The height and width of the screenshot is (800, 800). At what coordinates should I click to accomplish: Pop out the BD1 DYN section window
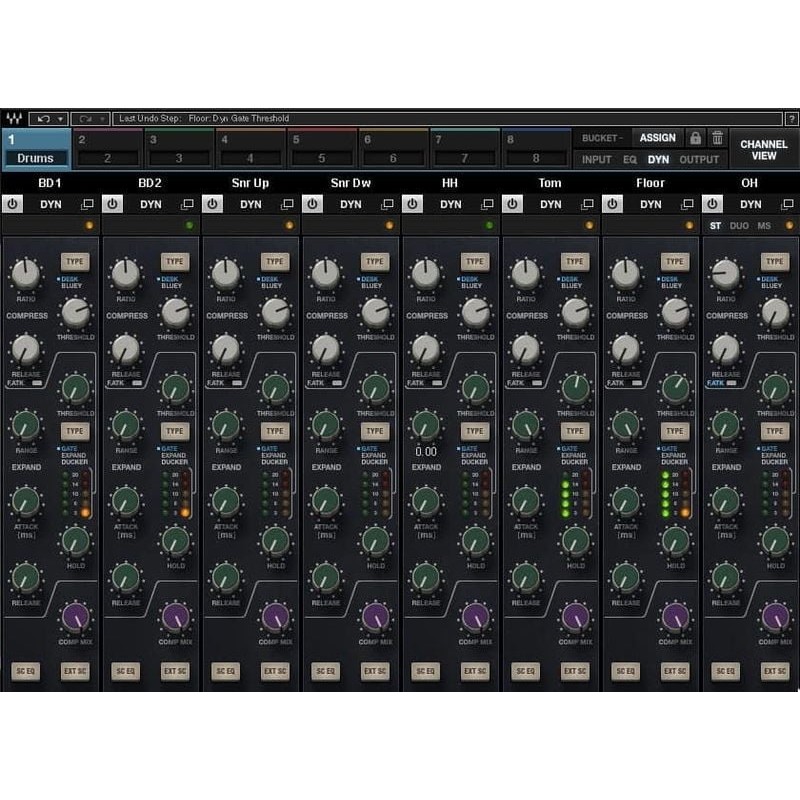[x=86, y=204]
